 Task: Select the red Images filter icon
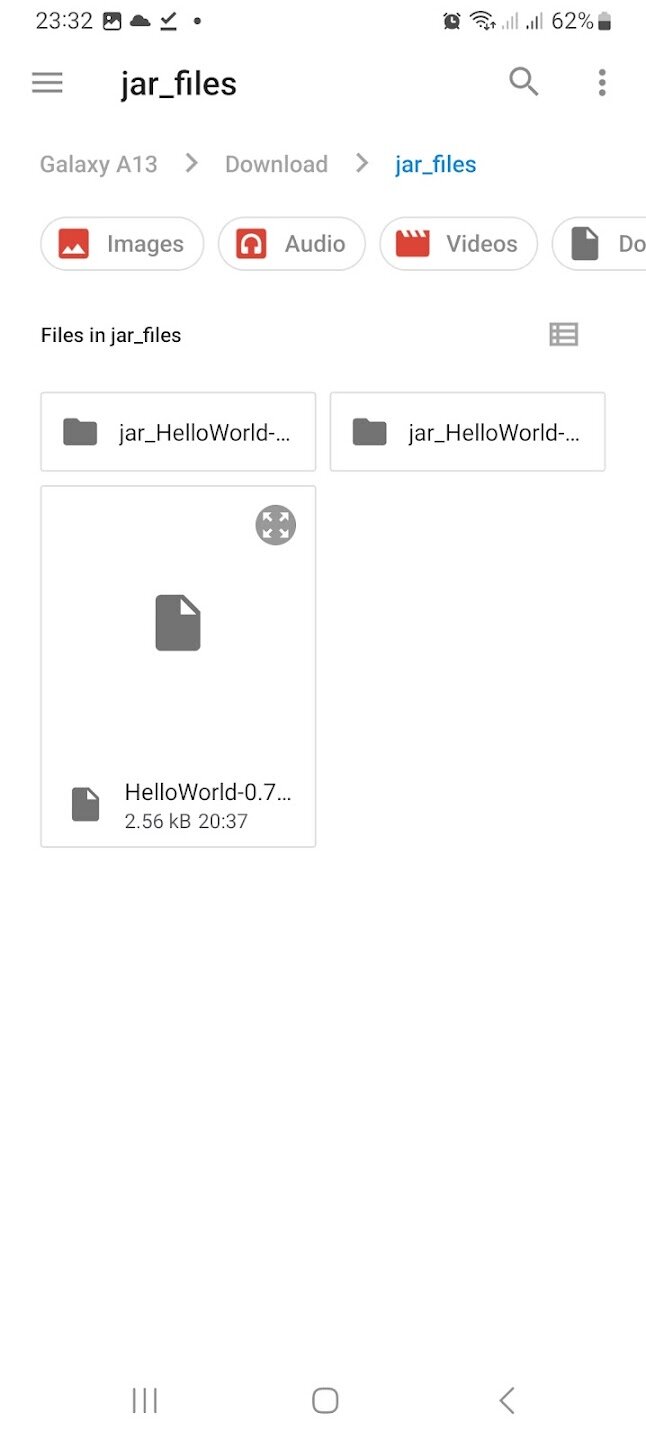click(x=74, y=244)
